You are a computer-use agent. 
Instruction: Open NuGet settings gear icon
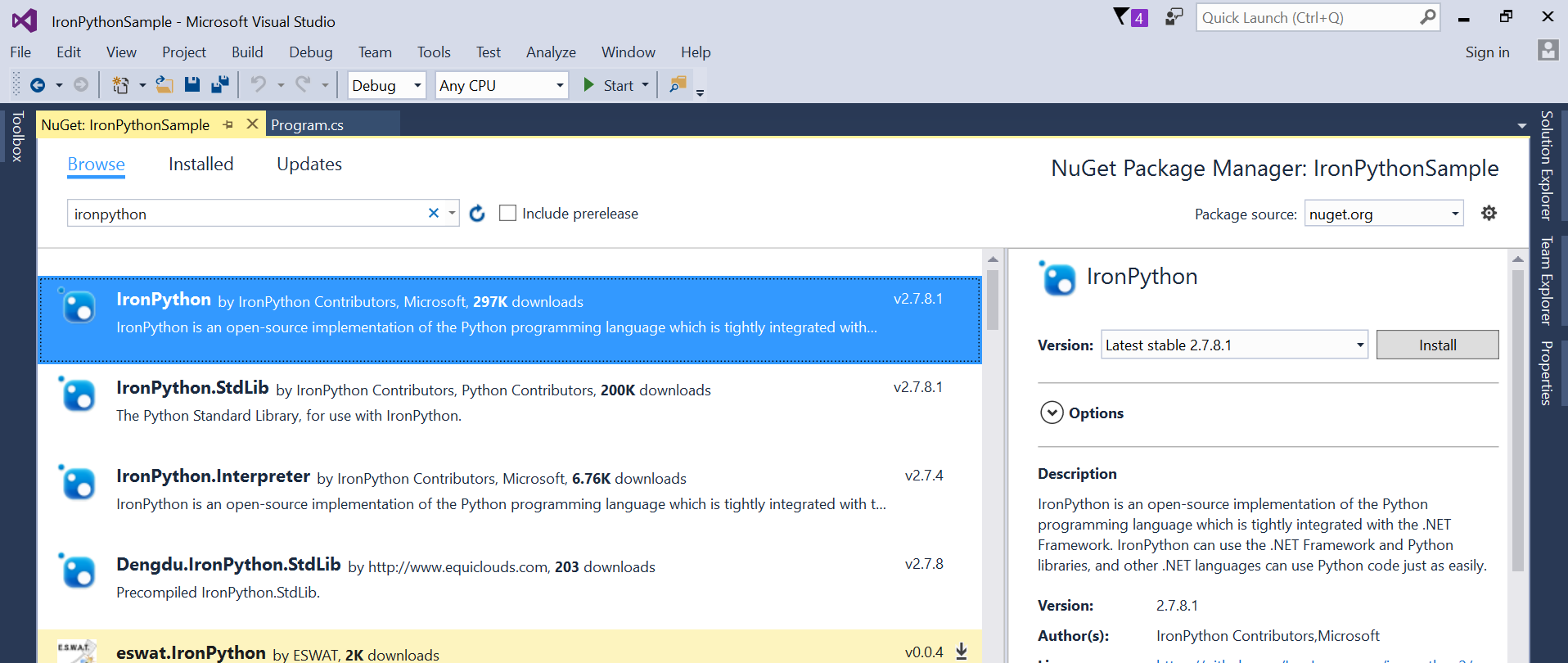1489,213
